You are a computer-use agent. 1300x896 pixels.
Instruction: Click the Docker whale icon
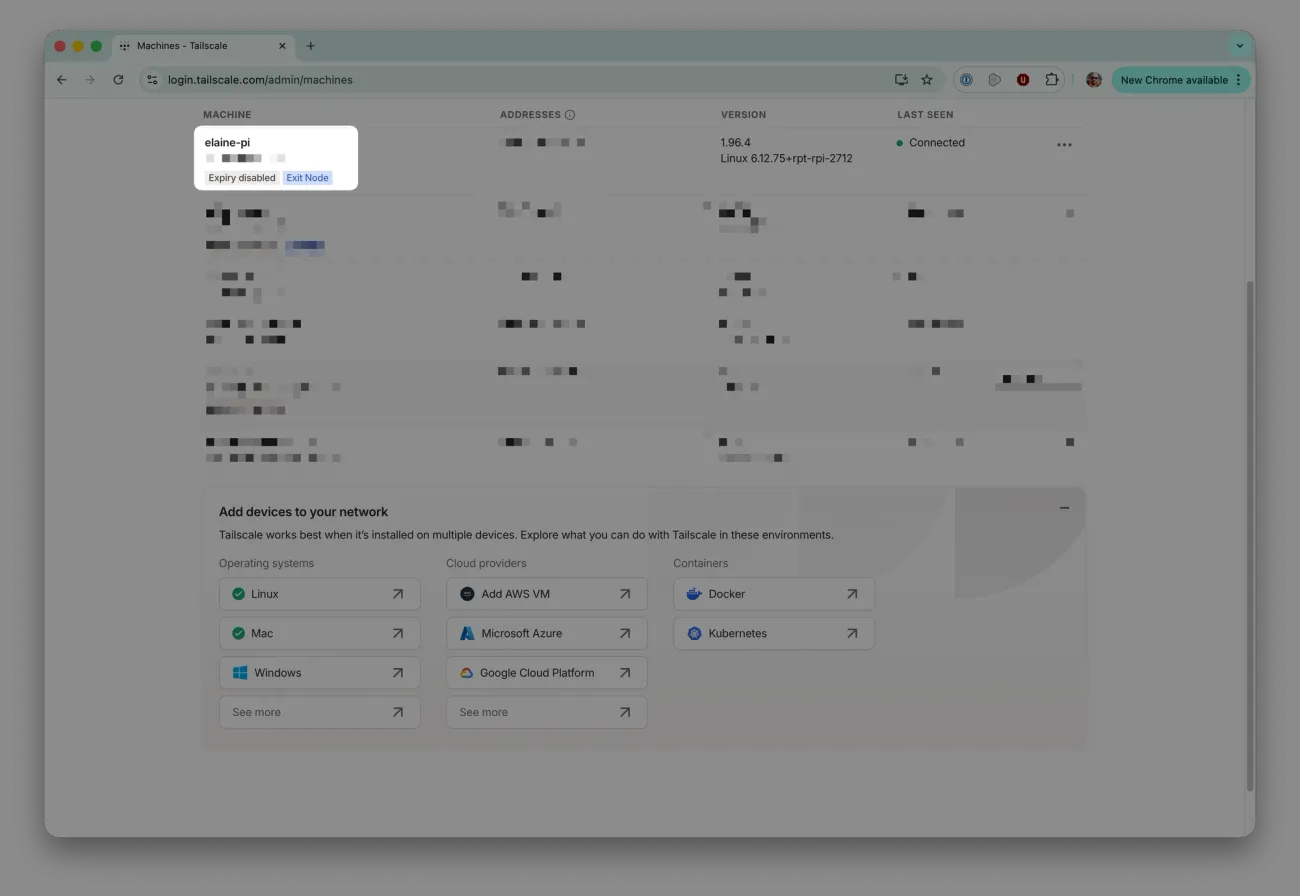coord(694,594)
